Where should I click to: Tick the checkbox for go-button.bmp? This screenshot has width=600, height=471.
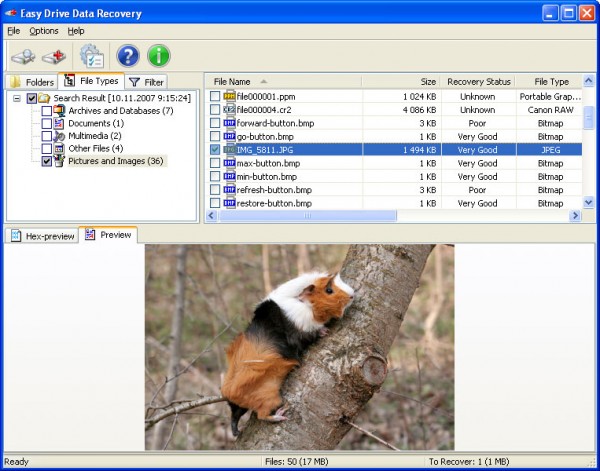tap(215, 136)
